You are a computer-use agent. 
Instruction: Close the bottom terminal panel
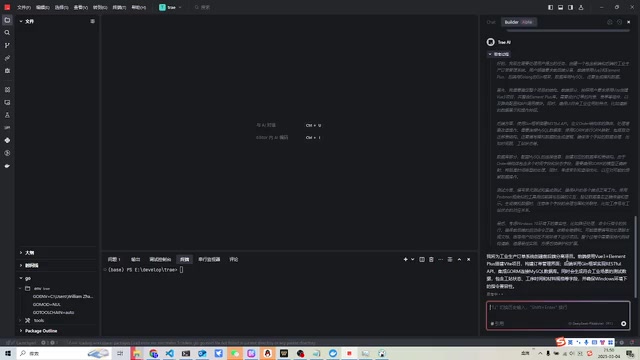click(x=469, y=259)
